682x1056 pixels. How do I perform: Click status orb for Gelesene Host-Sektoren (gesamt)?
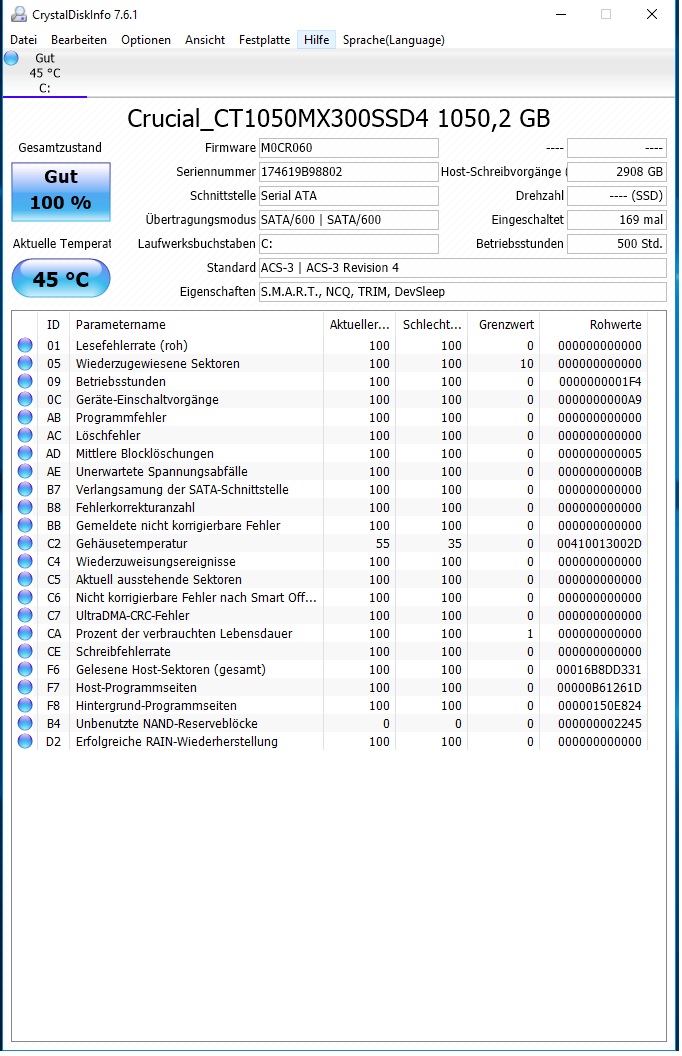click(x=25, y=669)
